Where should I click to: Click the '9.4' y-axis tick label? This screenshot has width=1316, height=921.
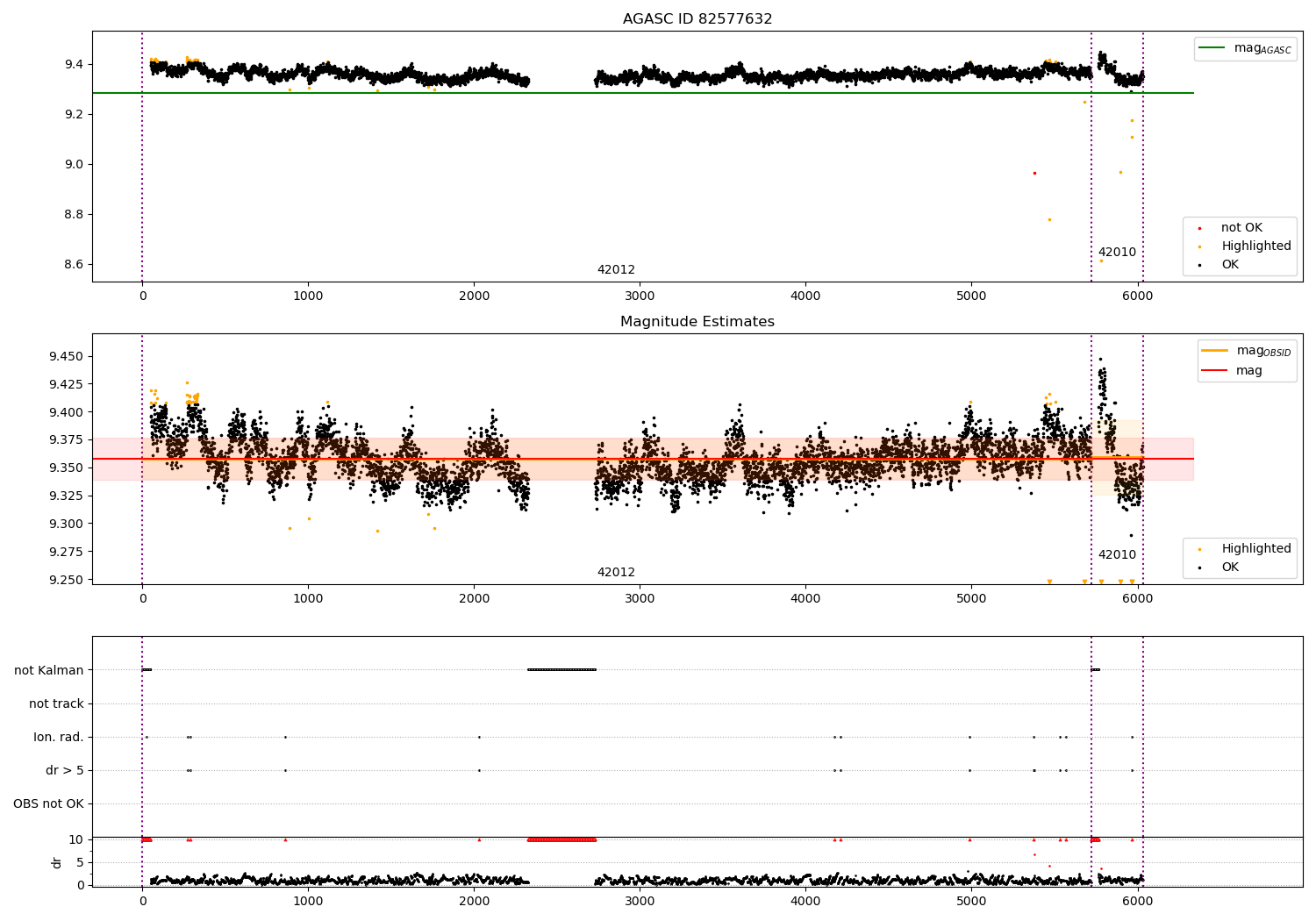point(74,64)
